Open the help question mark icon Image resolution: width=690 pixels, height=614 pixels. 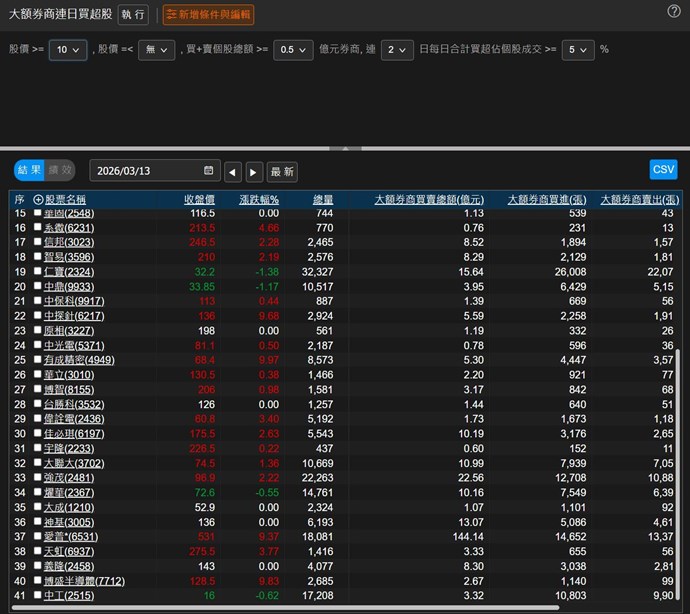(673, 11)
